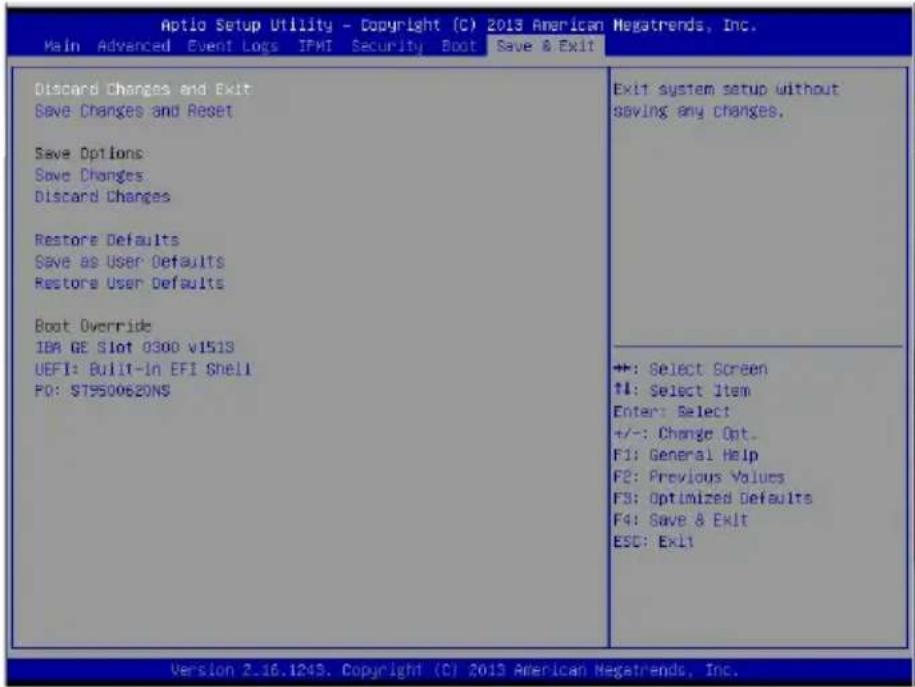This screenshot has height=687, width=915.
Task: Click the 'Enter: Select' key hint
Action: [672, 412]
